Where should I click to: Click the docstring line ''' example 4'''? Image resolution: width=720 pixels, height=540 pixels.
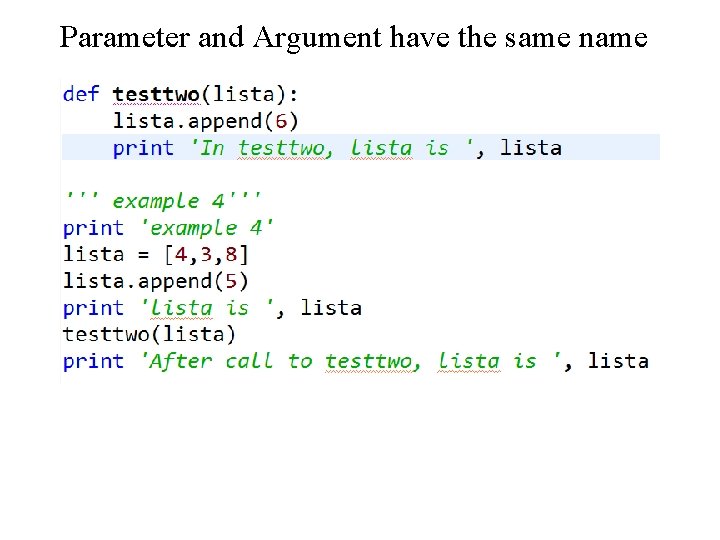pyautogui.click(x=163, y=201)
